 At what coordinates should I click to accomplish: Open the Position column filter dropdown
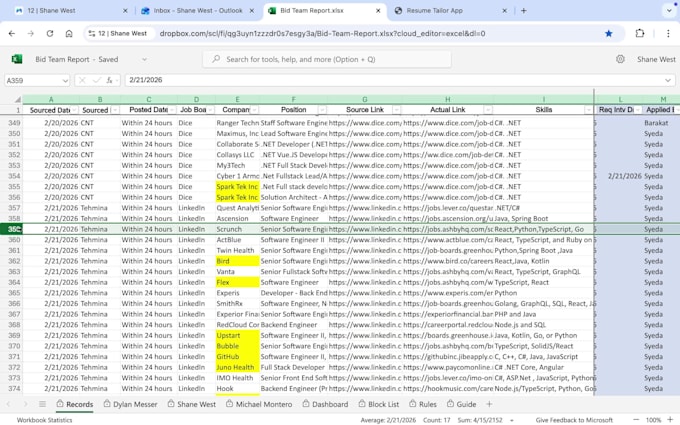(322, 110)
